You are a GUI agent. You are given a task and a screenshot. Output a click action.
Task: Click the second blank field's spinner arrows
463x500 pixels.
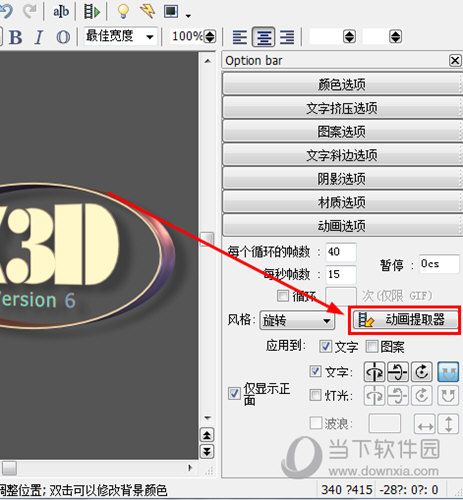click(x=395, y=36)
